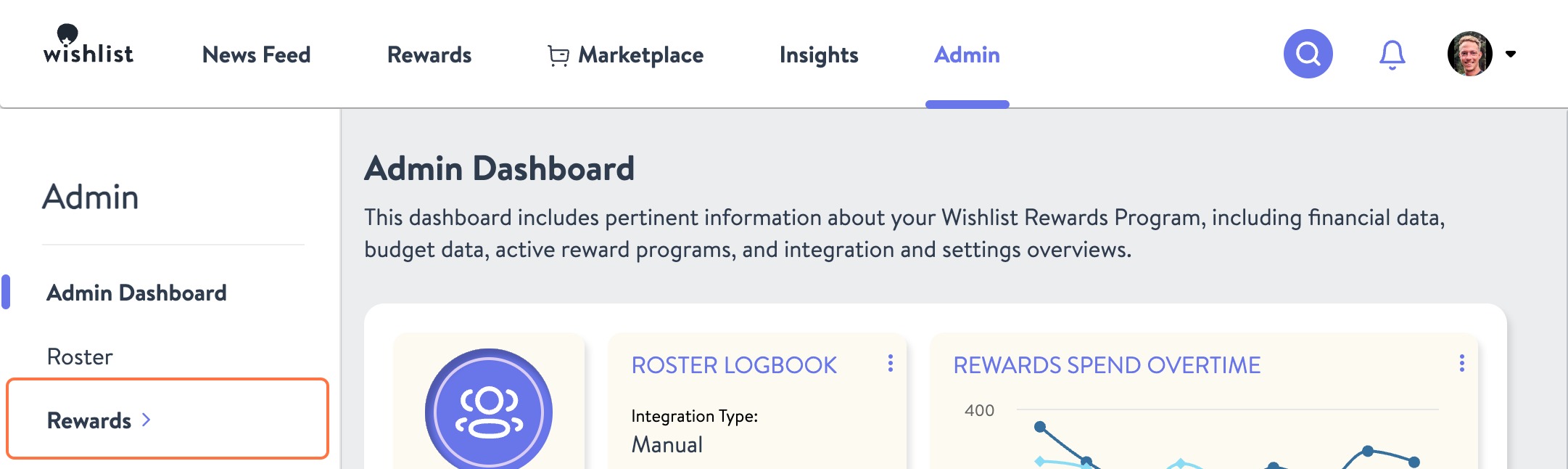Open the account dropdown arrow

1511,54
